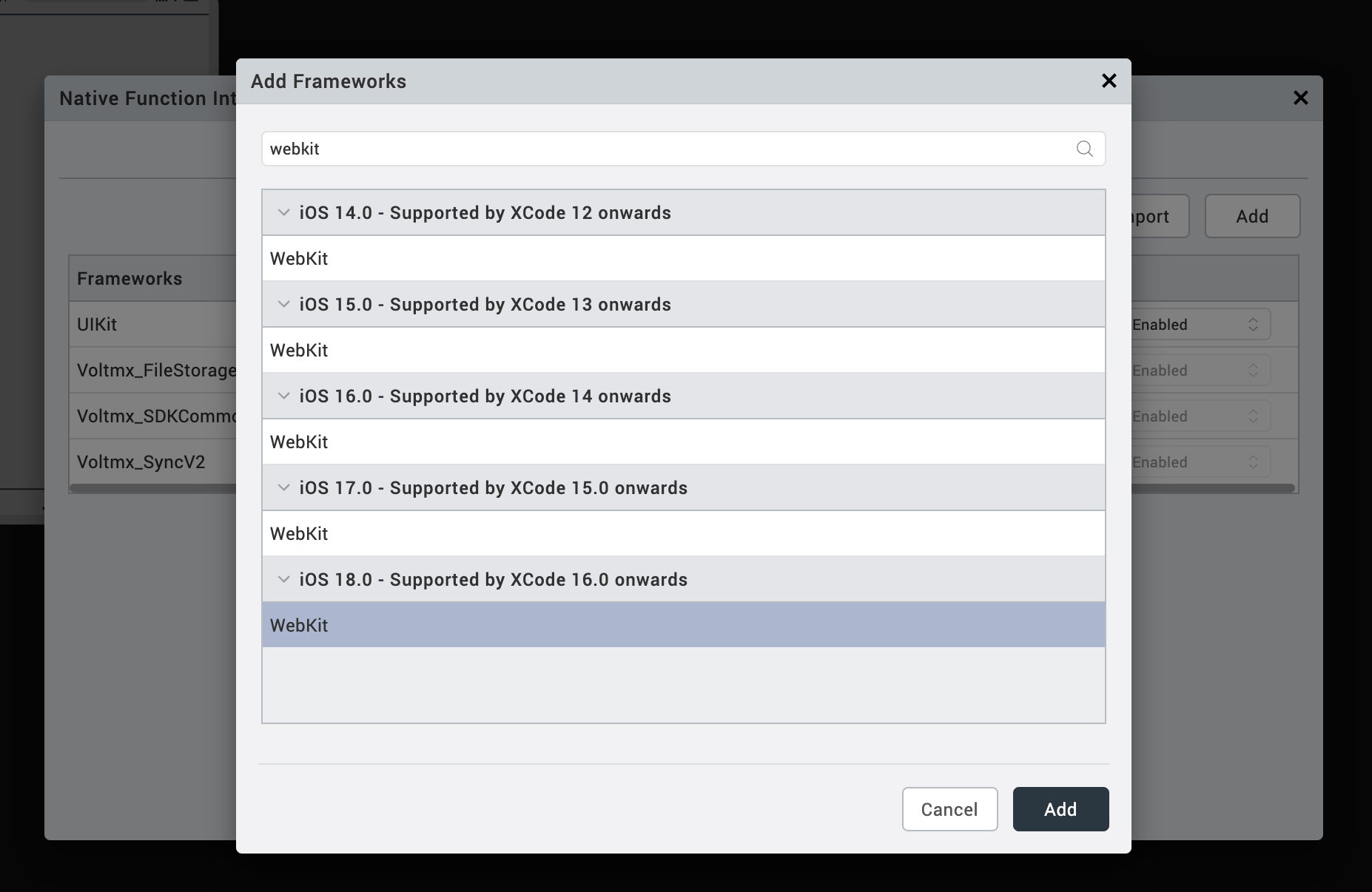The width and height of the screenshot is (1372, 892).
Task: Click the dark Add button
Action: click(1060, 809)
